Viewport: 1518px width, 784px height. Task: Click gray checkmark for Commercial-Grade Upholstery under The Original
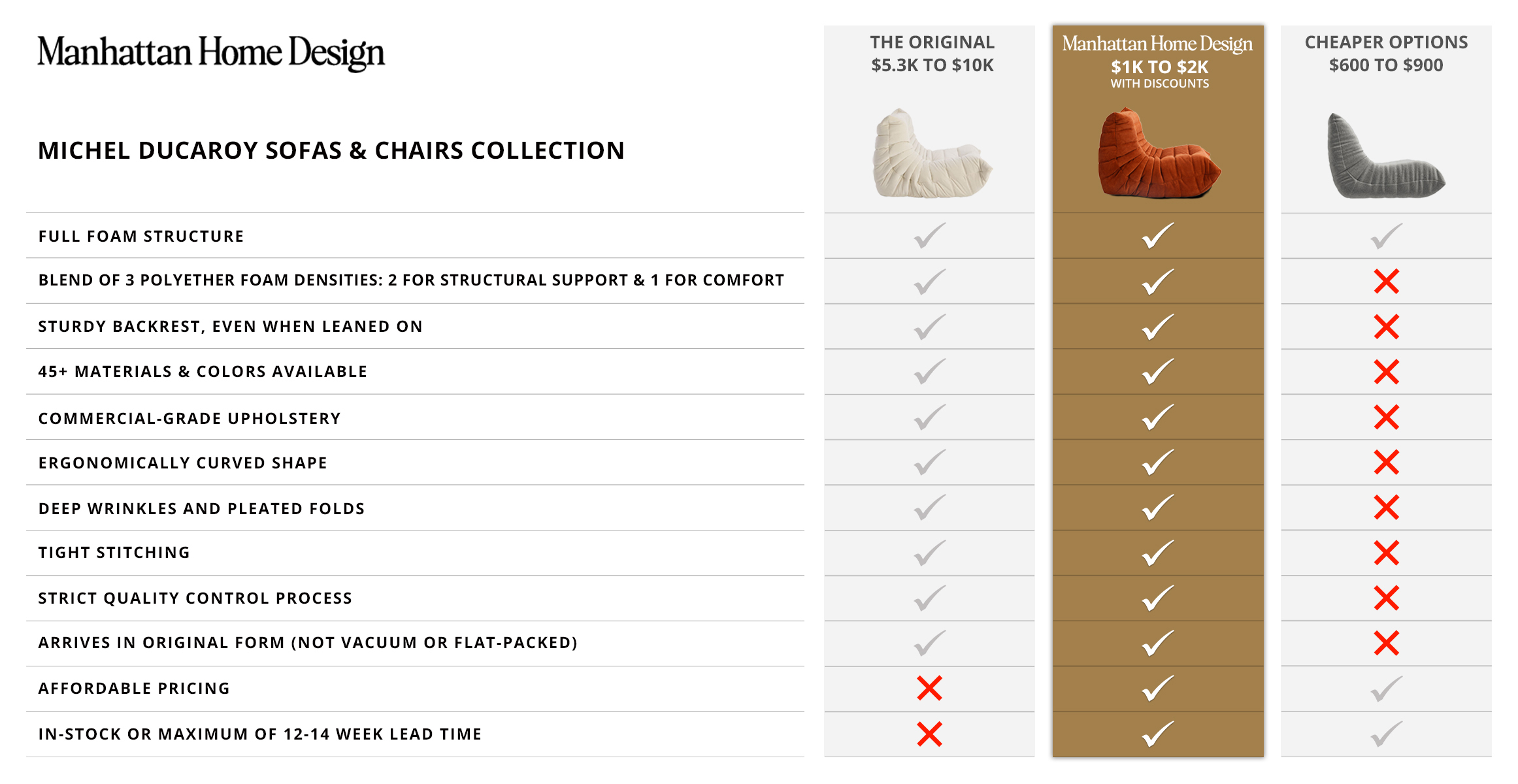pos(929,417)
